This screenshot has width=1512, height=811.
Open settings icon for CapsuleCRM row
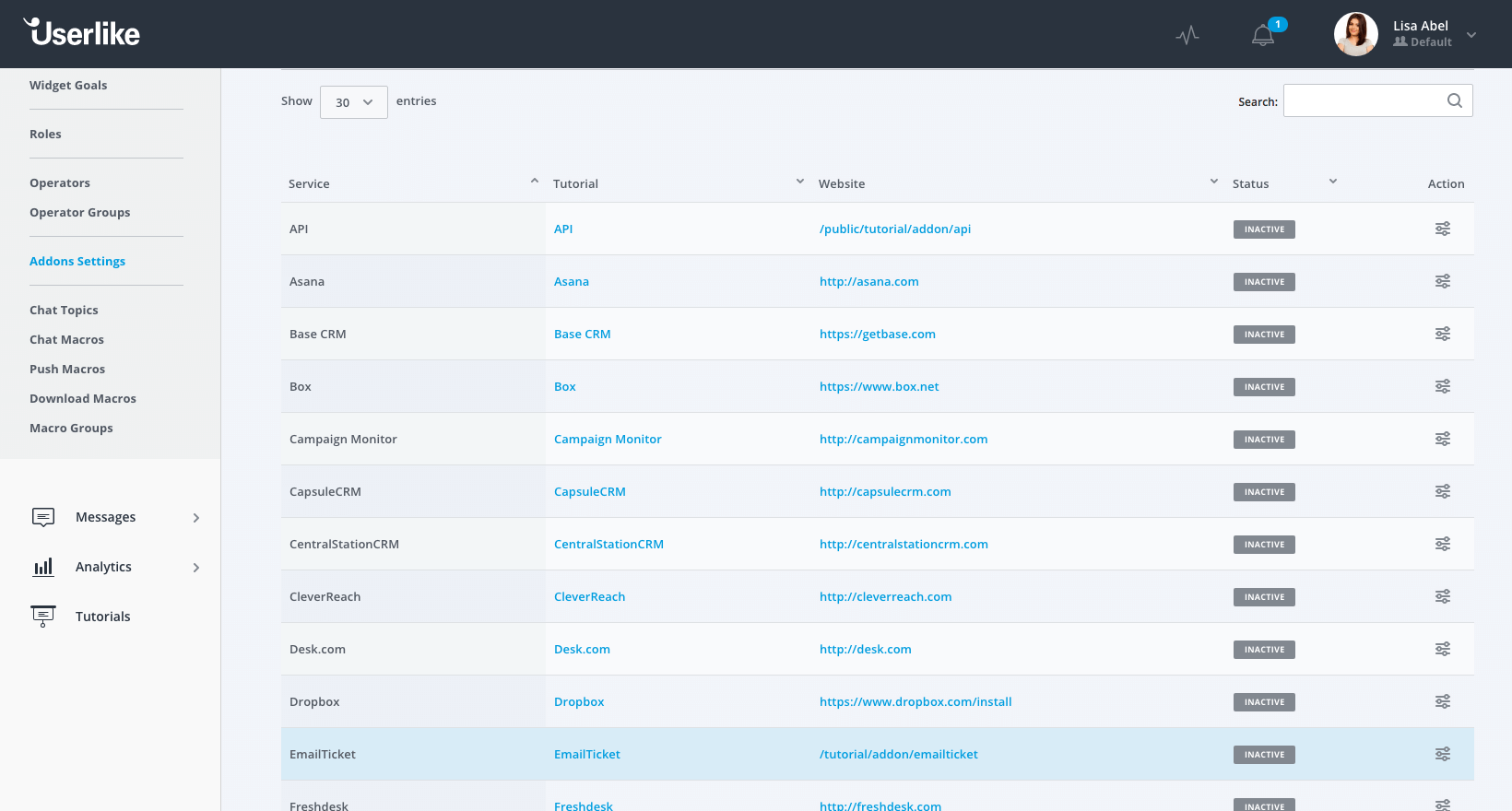coord(1443,491)
